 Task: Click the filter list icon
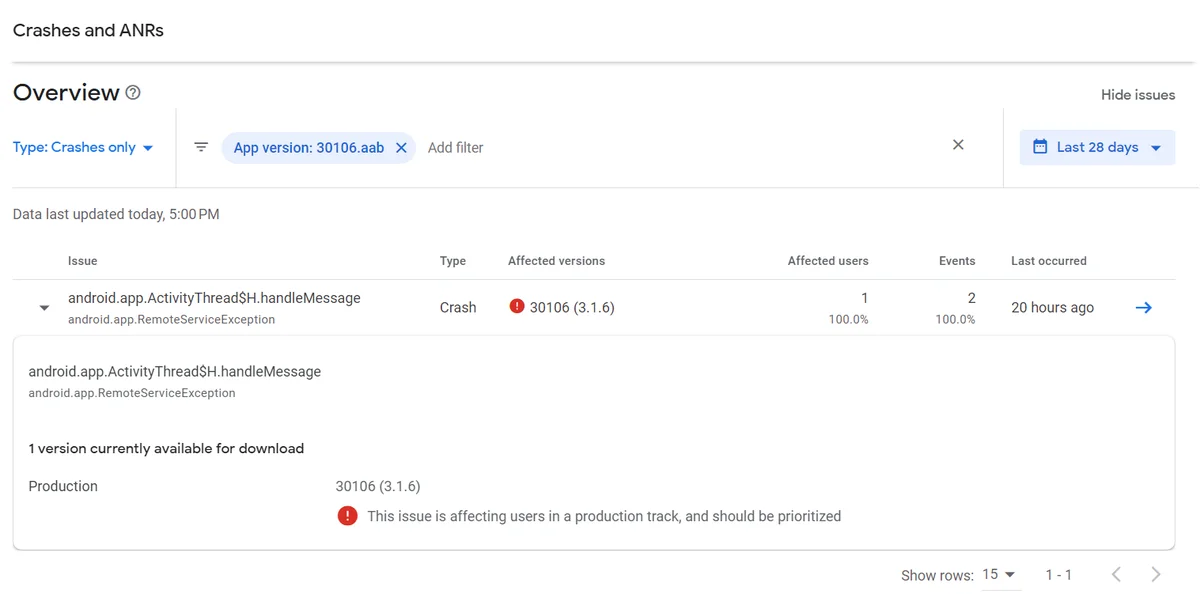tap(201, 147)
